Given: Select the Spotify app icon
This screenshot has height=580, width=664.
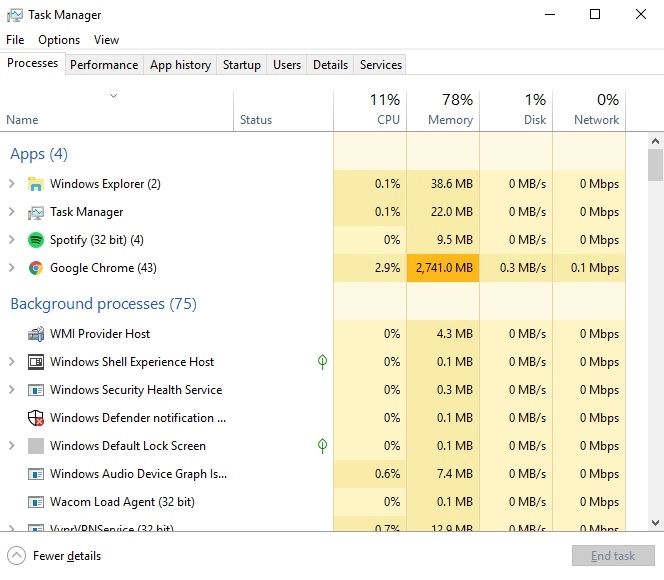Looking at the screenshot, I should pos(36,240).
